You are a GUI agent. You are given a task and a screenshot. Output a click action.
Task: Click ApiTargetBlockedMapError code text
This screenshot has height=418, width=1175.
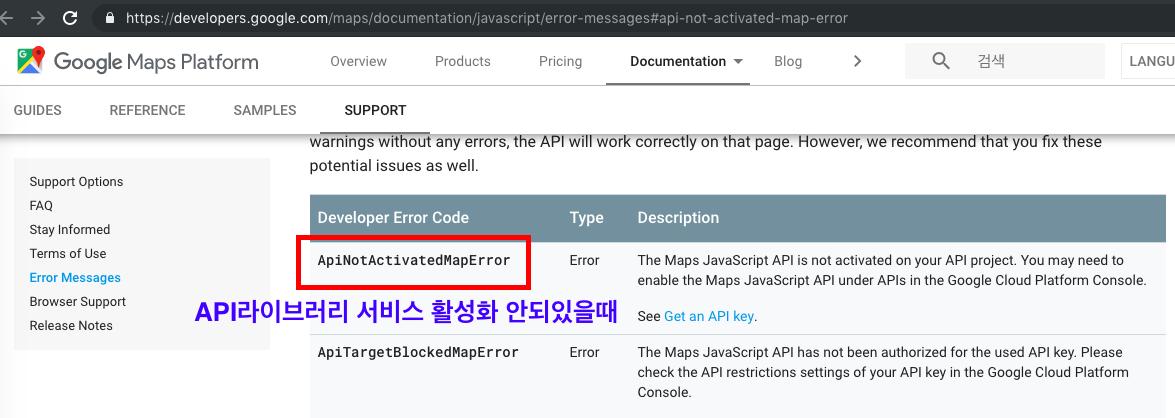coord(417,352)
